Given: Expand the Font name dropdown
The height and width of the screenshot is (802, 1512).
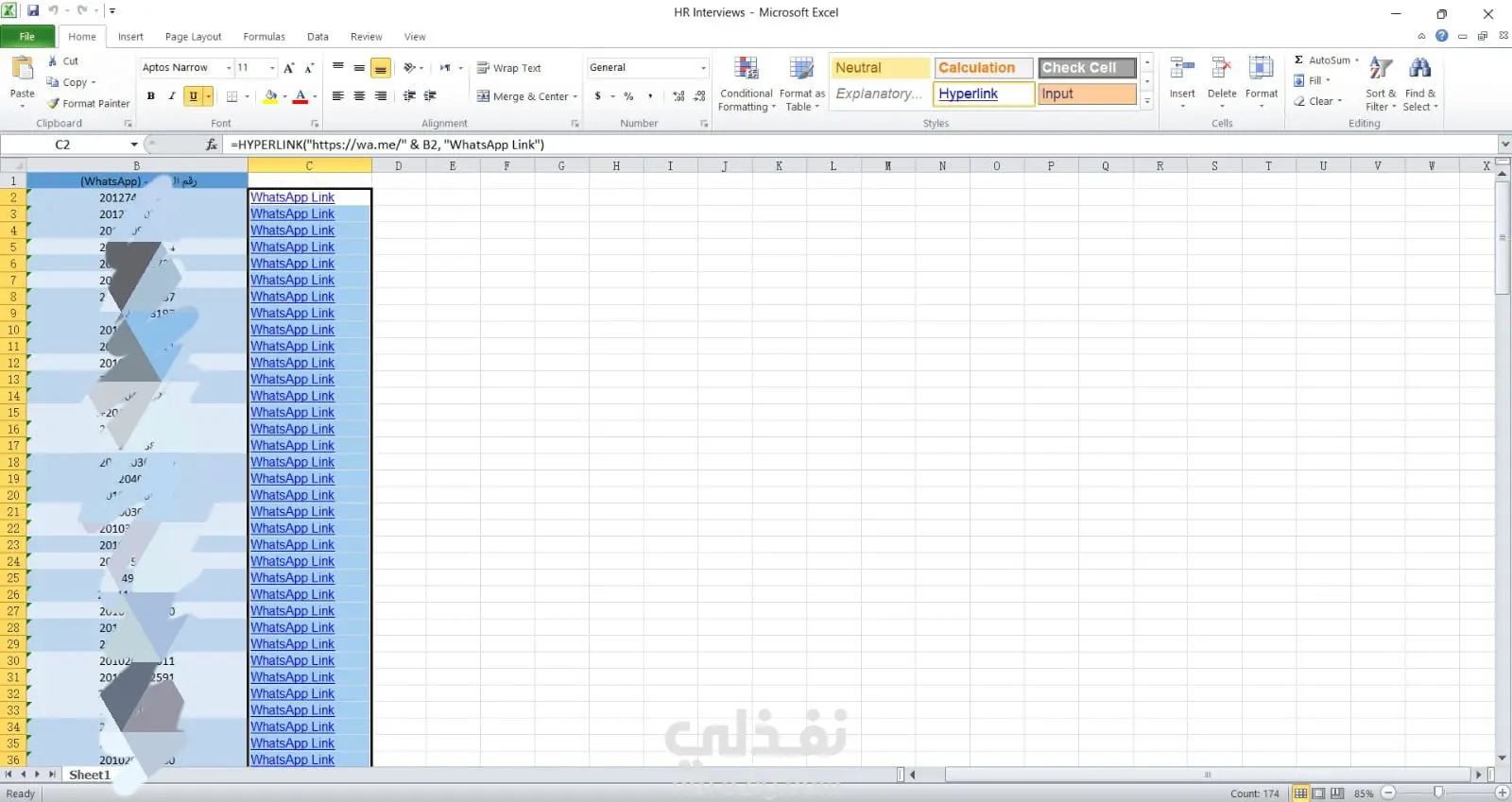Looking at the screenshot, I should click(229, 68).
